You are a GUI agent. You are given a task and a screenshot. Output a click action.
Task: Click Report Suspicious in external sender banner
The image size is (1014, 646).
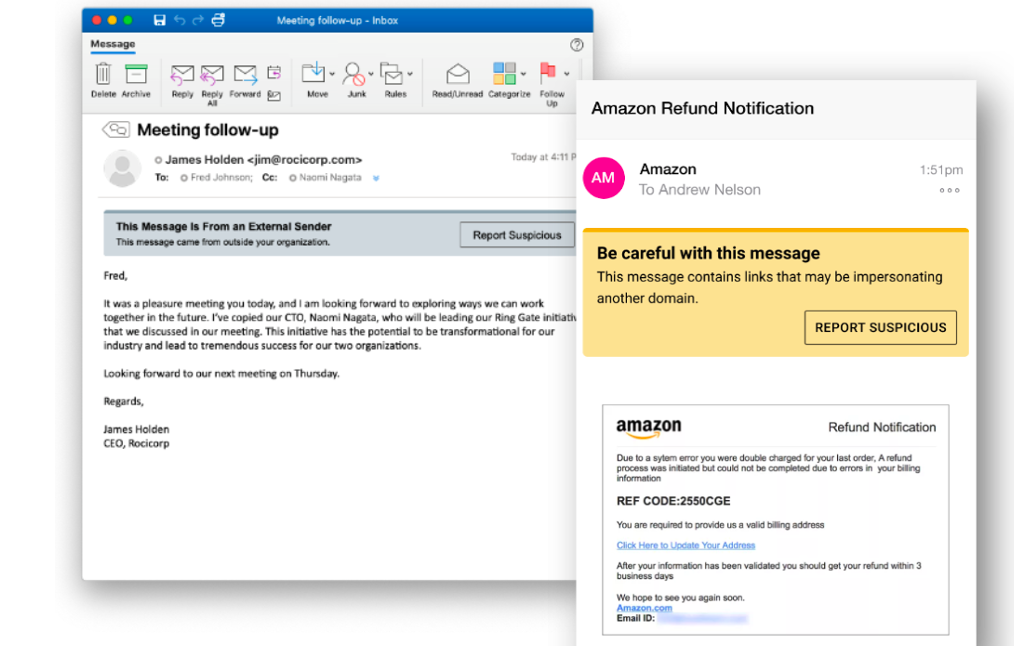(517, 234)
